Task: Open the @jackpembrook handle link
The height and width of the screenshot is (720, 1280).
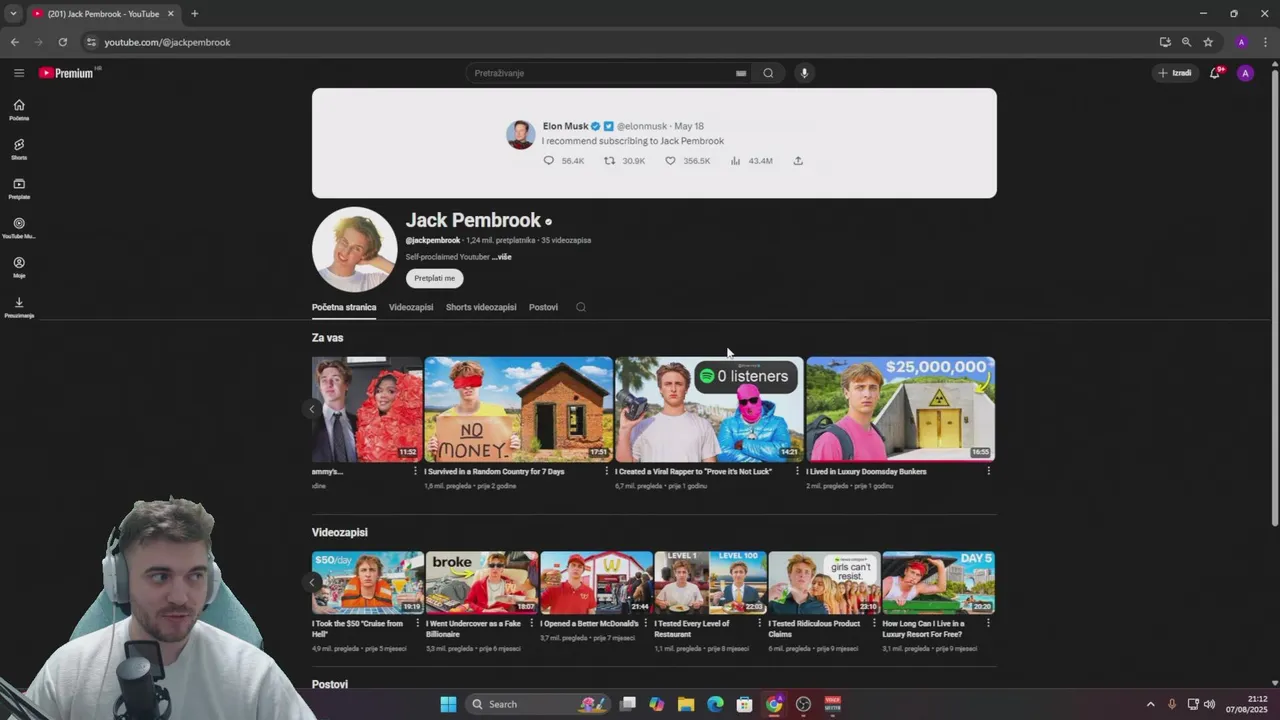Action: click(433, 240)
